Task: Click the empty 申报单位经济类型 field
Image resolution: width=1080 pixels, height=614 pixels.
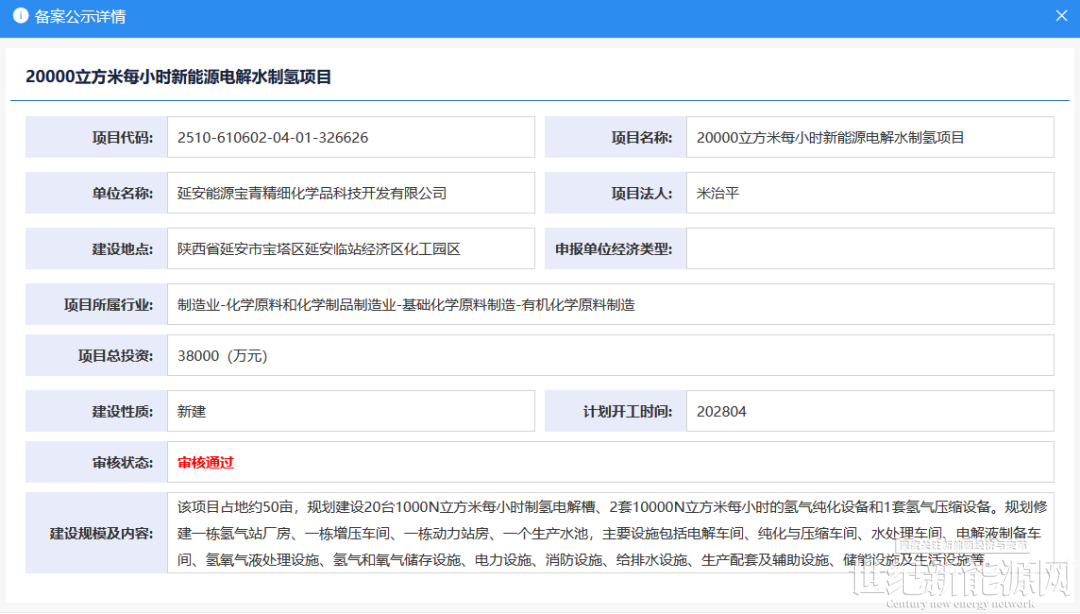Action: [869, 249]
